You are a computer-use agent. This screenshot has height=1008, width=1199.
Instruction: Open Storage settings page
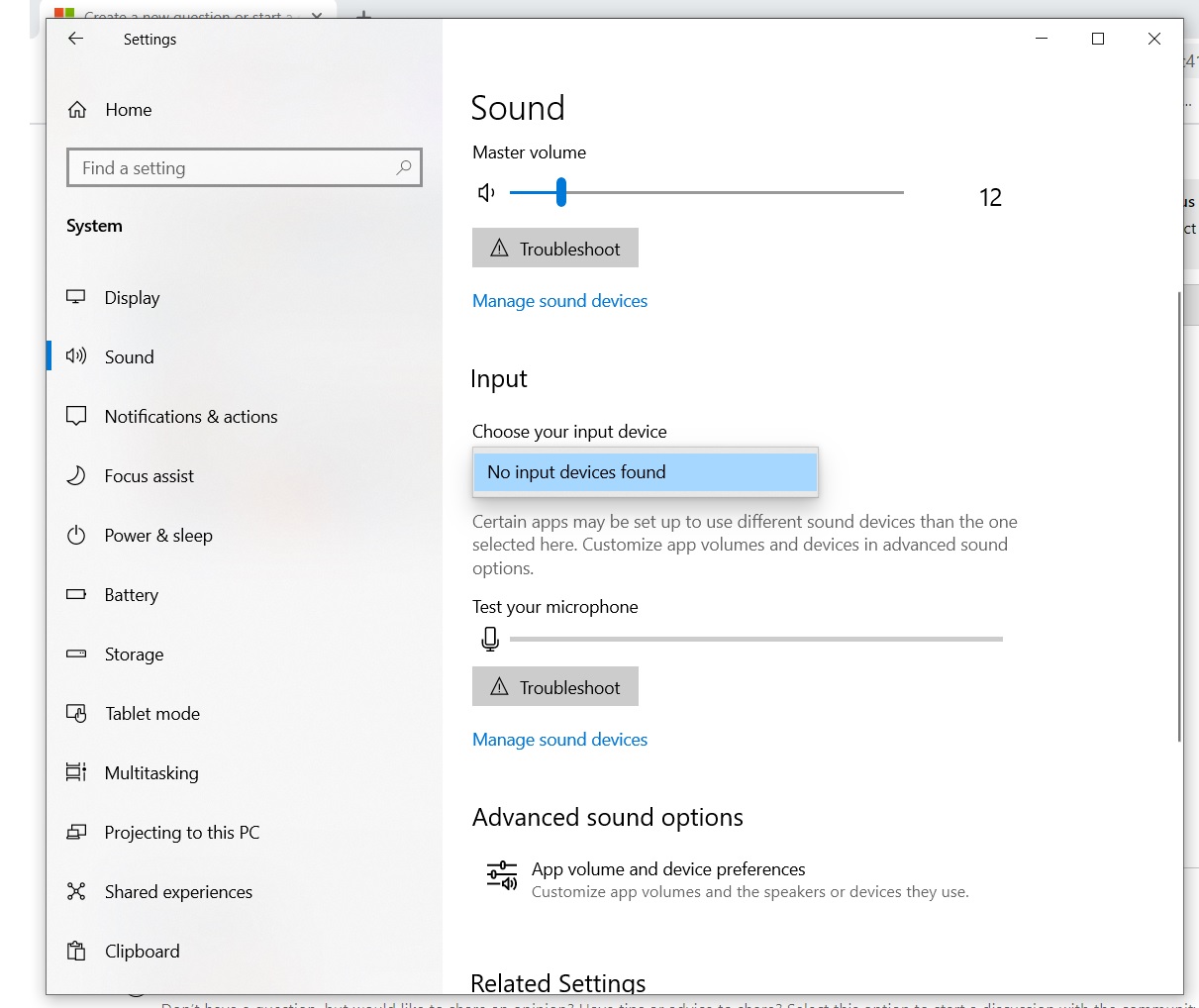(134, 654)
